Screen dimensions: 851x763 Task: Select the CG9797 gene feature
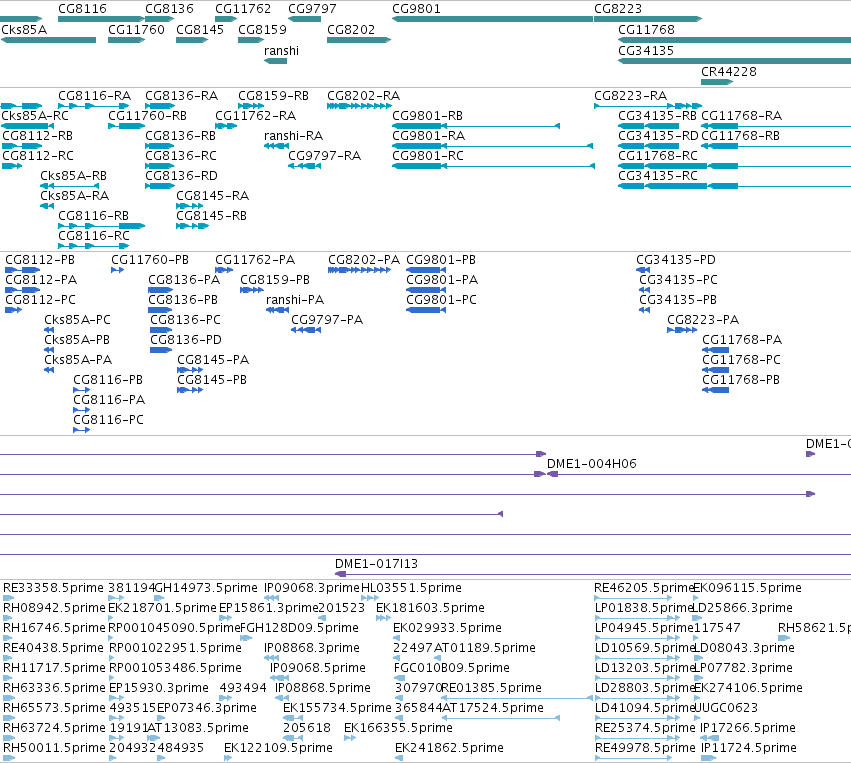(304, 19)
